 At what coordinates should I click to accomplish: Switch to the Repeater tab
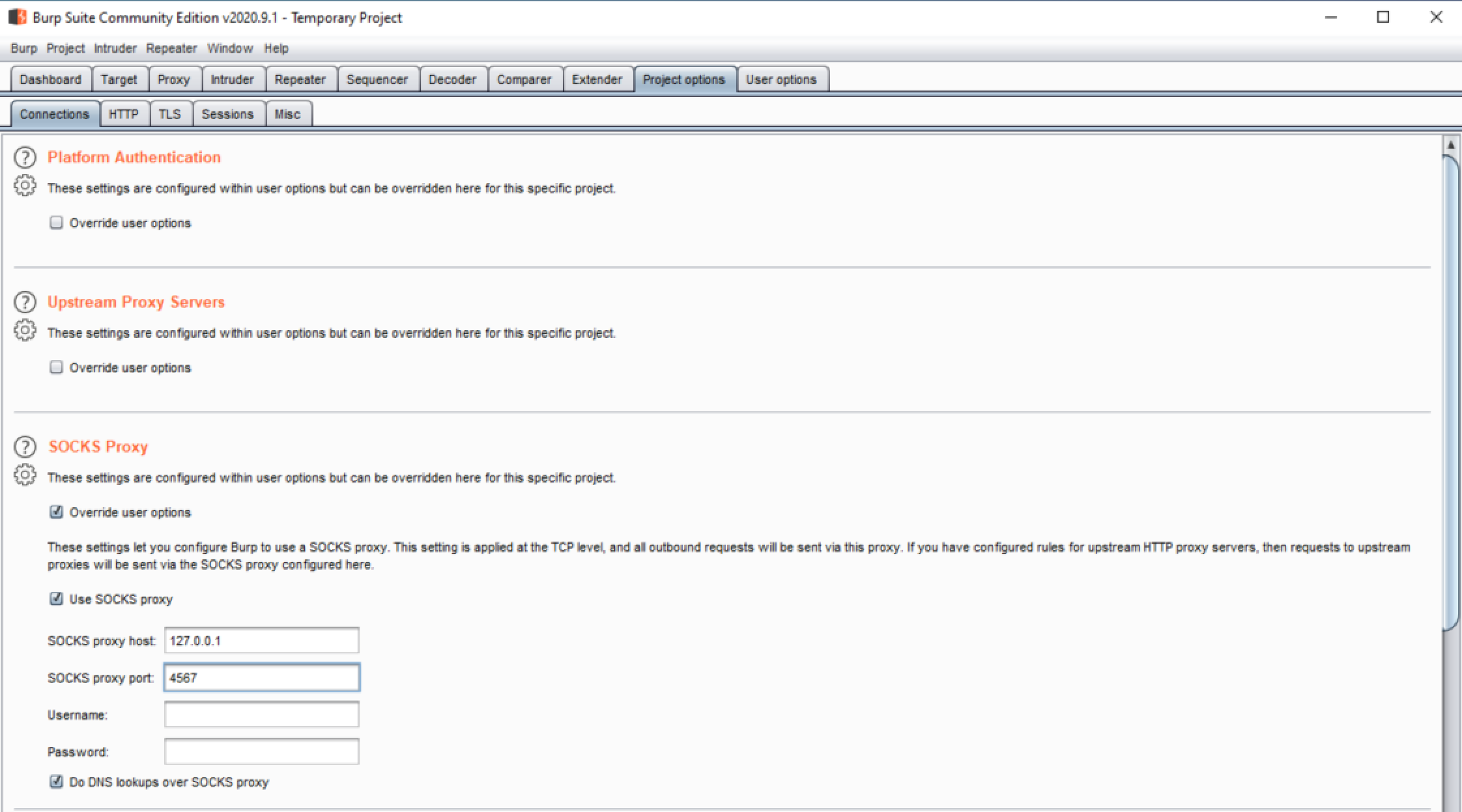pos(300,79)
